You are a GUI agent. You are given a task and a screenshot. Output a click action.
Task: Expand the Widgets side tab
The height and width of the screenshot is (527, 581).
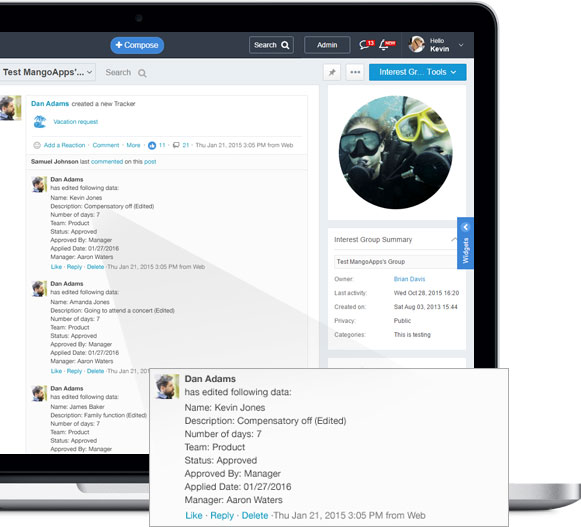click(465, 243)
